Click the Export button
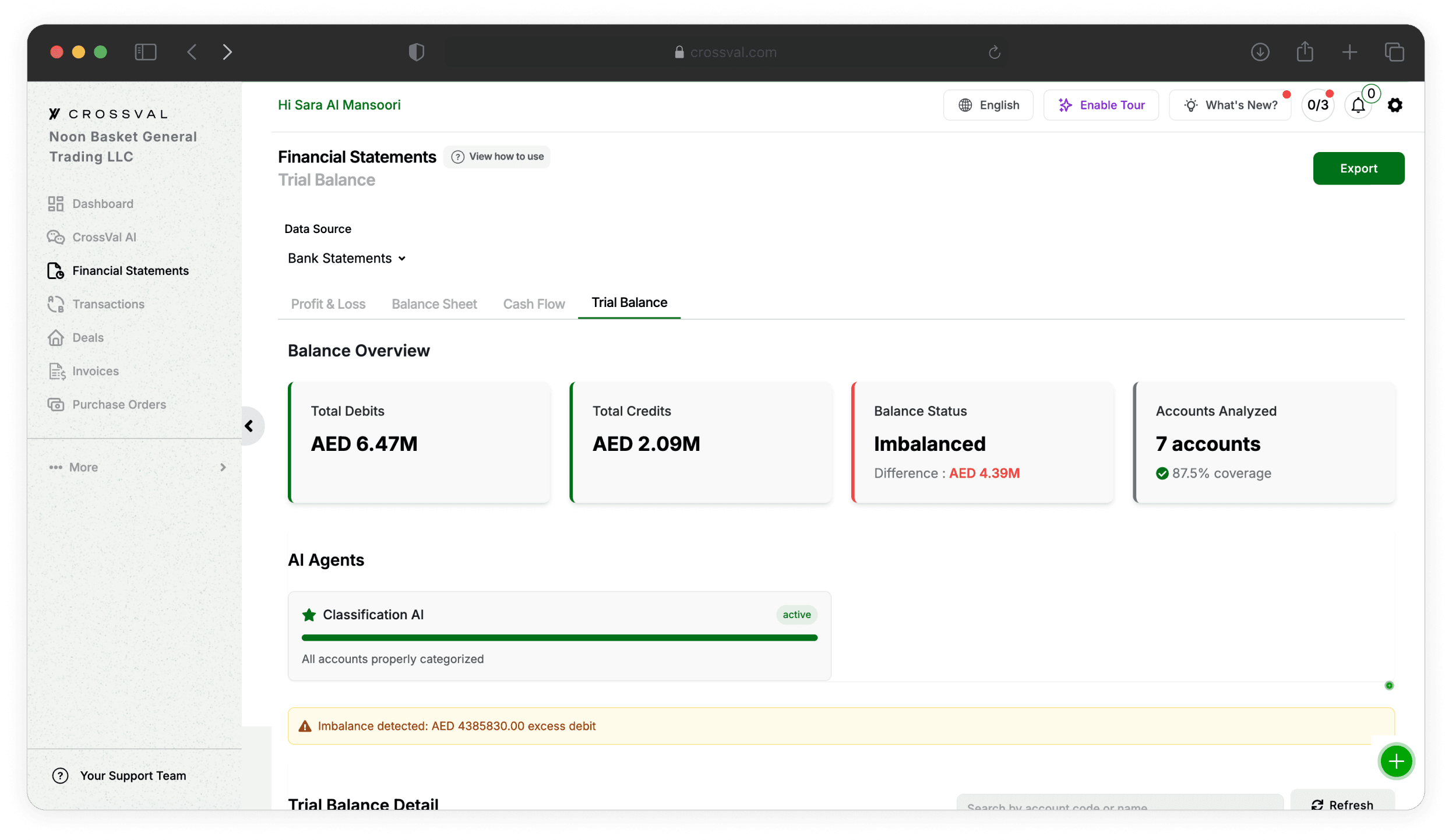Viewport: 1452px width, 840px height. click(x=1358, y=169)
